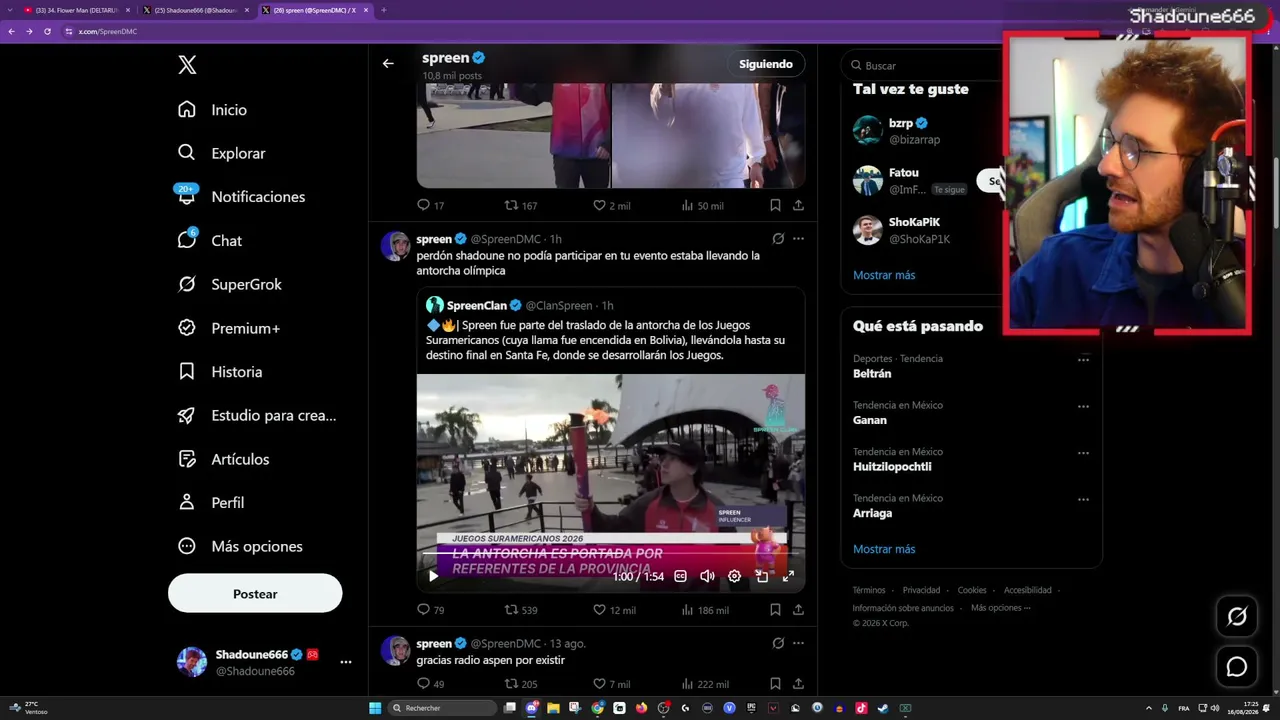Switch to the Flower Man (DELTARUNE) browser tab
Screen dimensions: 1280x720
(76, 10)
